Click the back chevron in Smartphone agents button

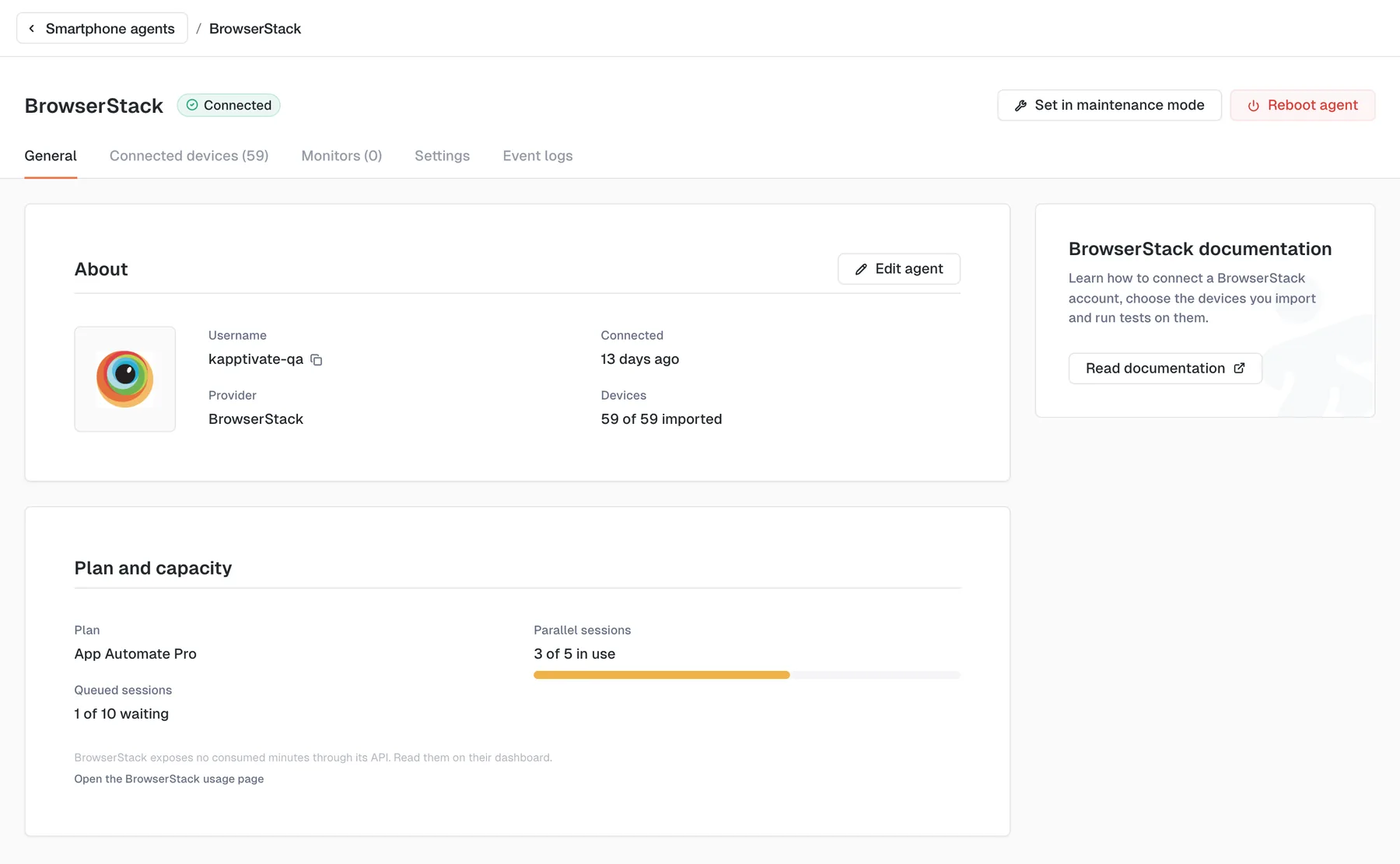point(32,29)
